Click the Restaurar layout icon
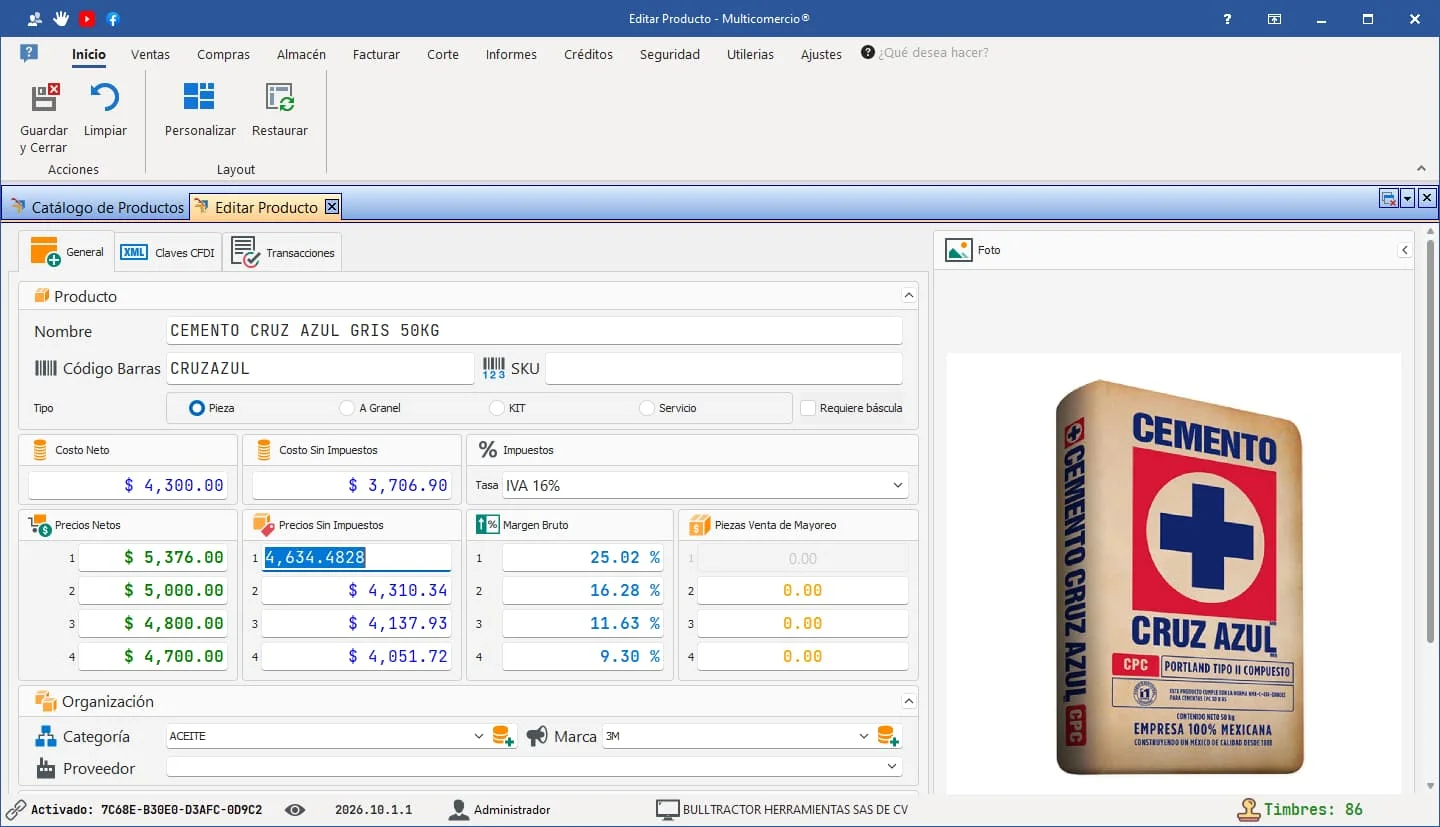Viewport: 1440px width, 827px height. tap(280, 97)
